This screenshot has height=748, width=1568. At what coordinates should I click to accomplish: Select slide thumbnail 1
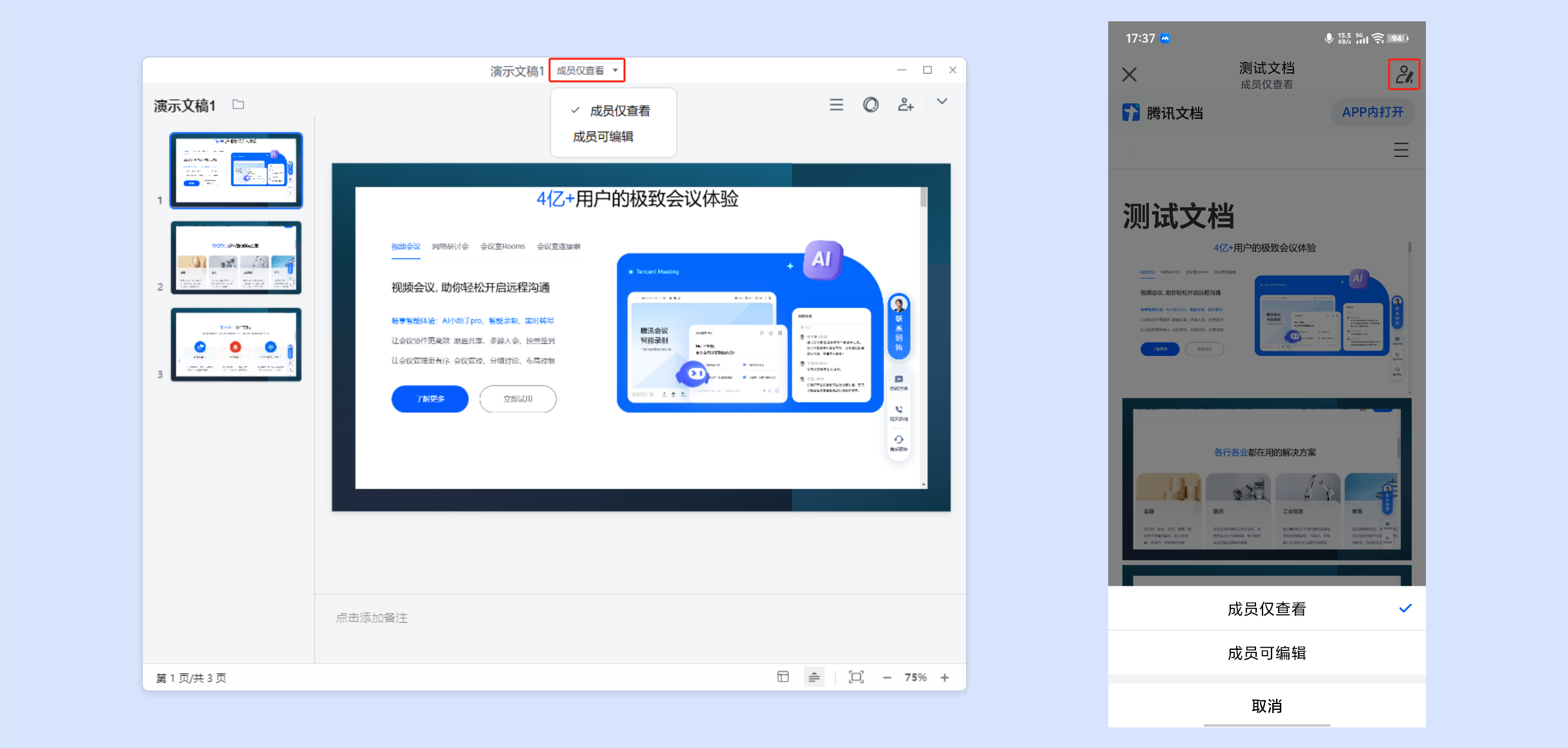236,171
